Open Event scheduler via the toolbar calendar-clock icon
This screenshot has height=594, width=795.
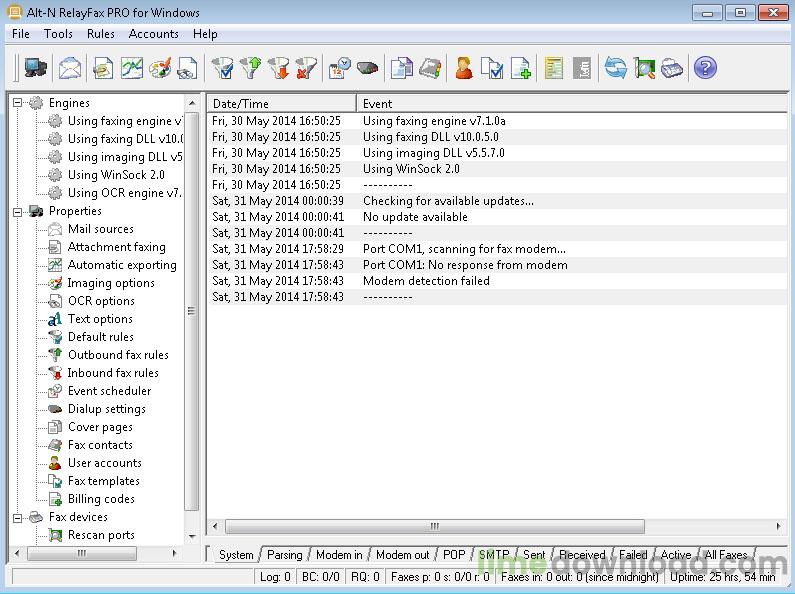pyautogui.click(x=339, y=68)
